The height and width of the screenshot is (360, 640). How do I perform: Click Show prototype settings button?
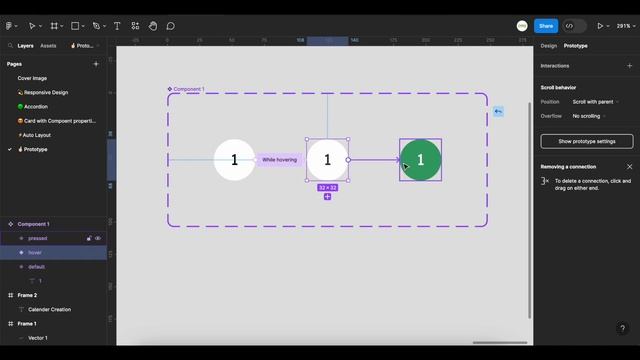(x=587, y=141)
